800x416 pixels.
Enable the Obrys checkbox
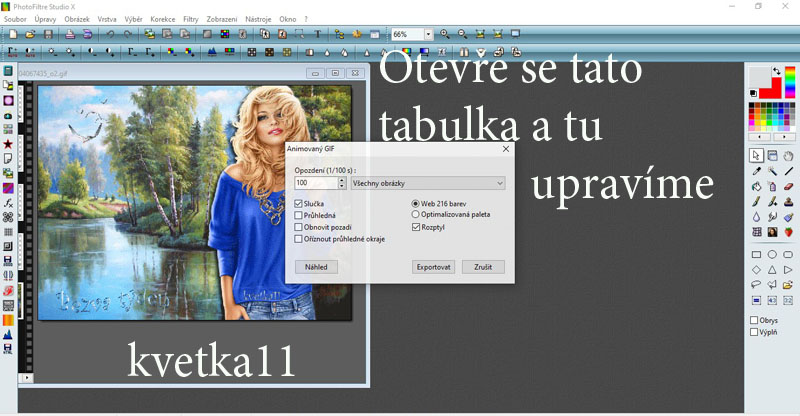pos(754,320)
